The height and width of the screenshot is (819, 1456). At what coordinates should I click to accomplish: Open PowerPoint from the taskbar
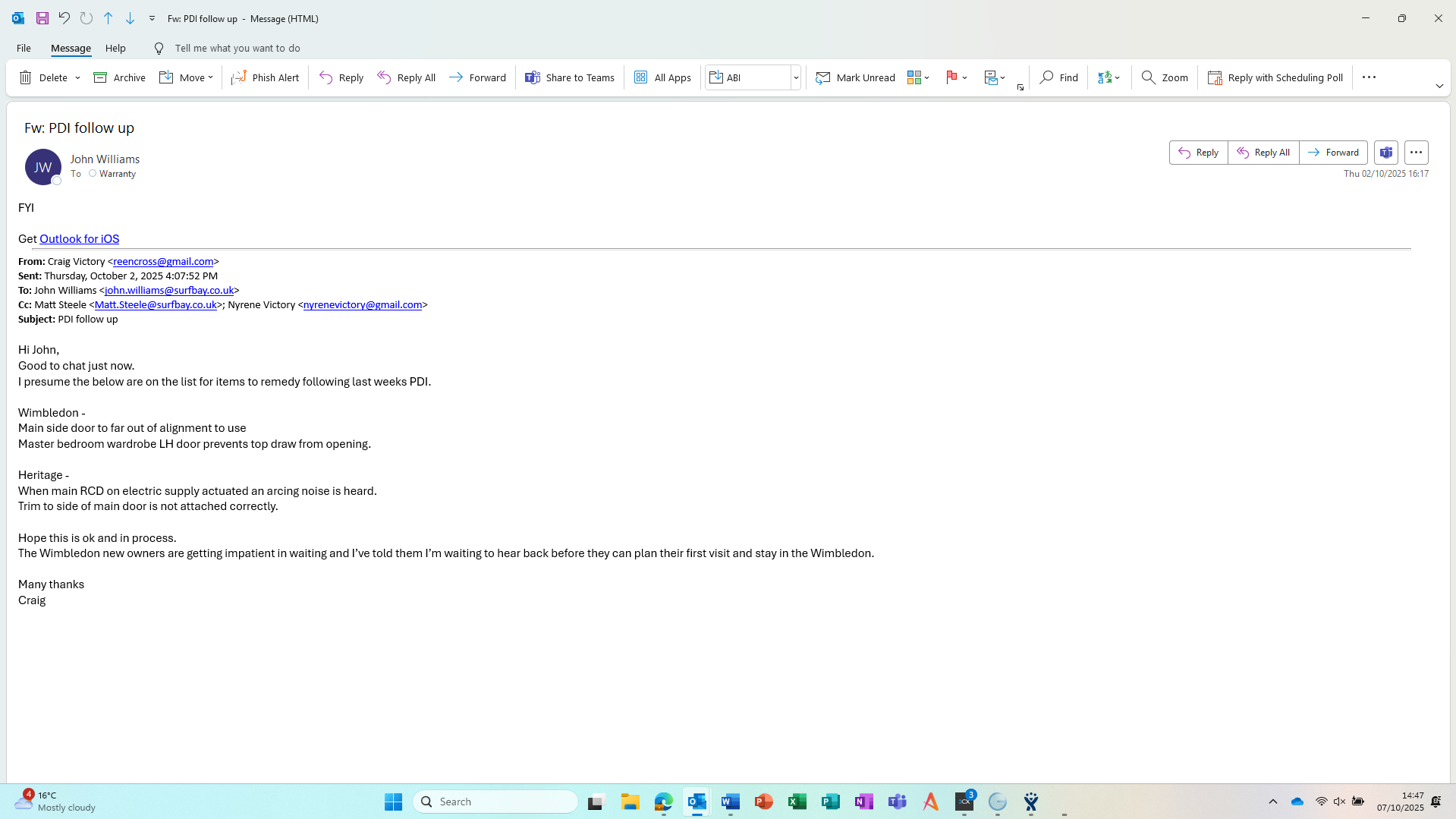coord(764,802)
